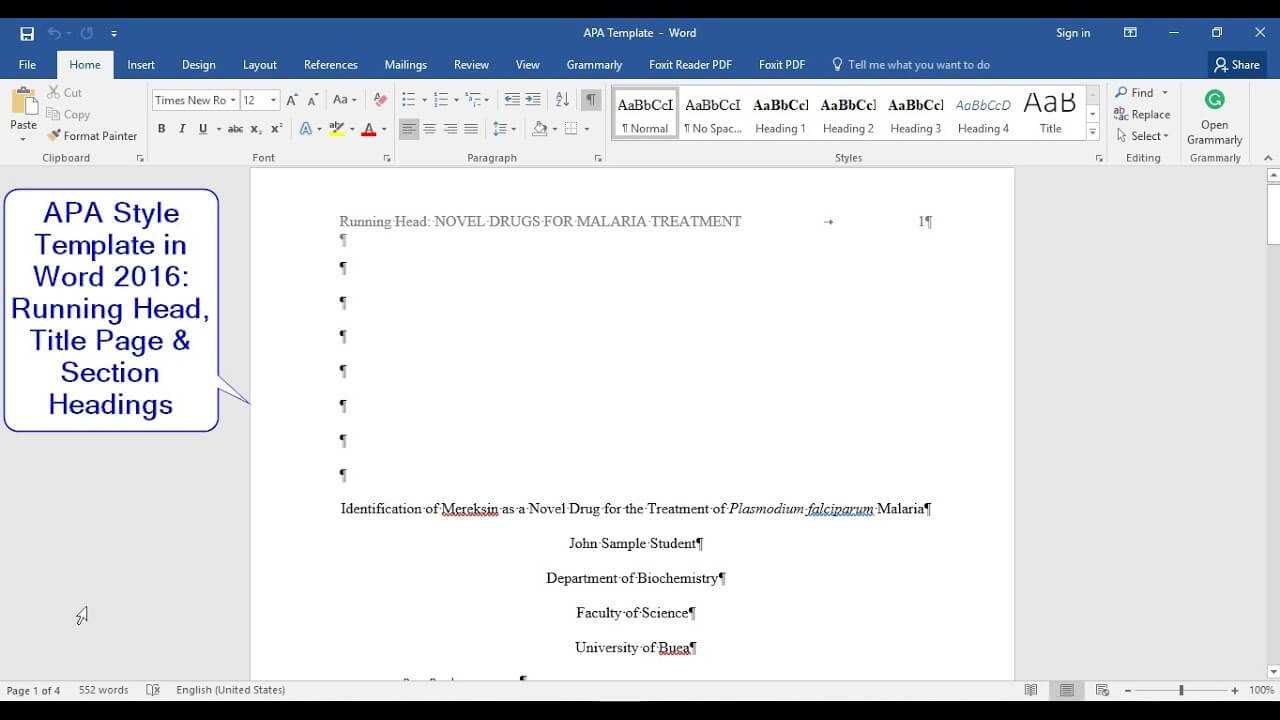1280x720 pixels.
Task: Toggle Show/Hide paragraph marks
Action: coord(591,100)
